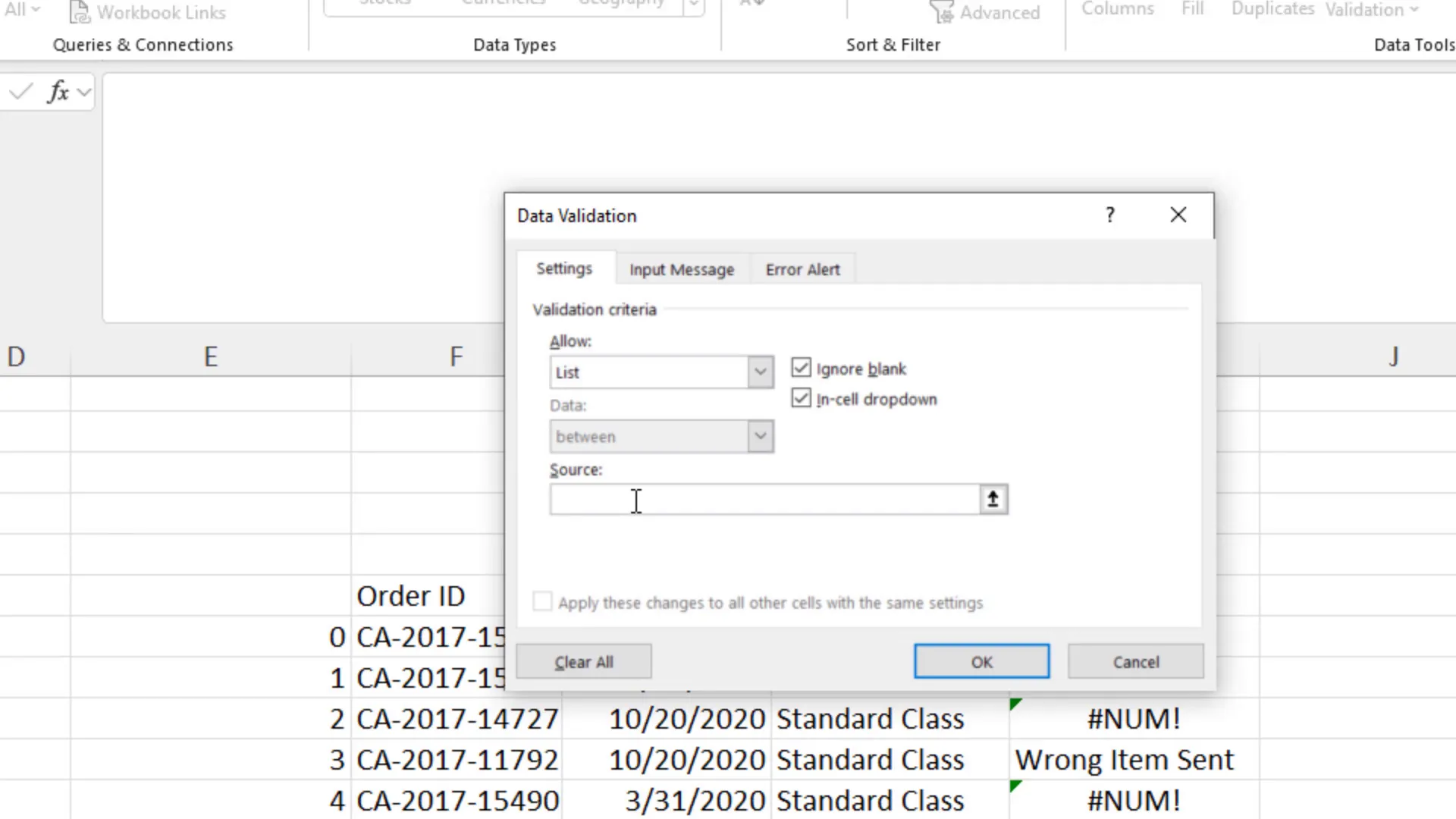Select the Text to Columns icon

[1118, 10]
